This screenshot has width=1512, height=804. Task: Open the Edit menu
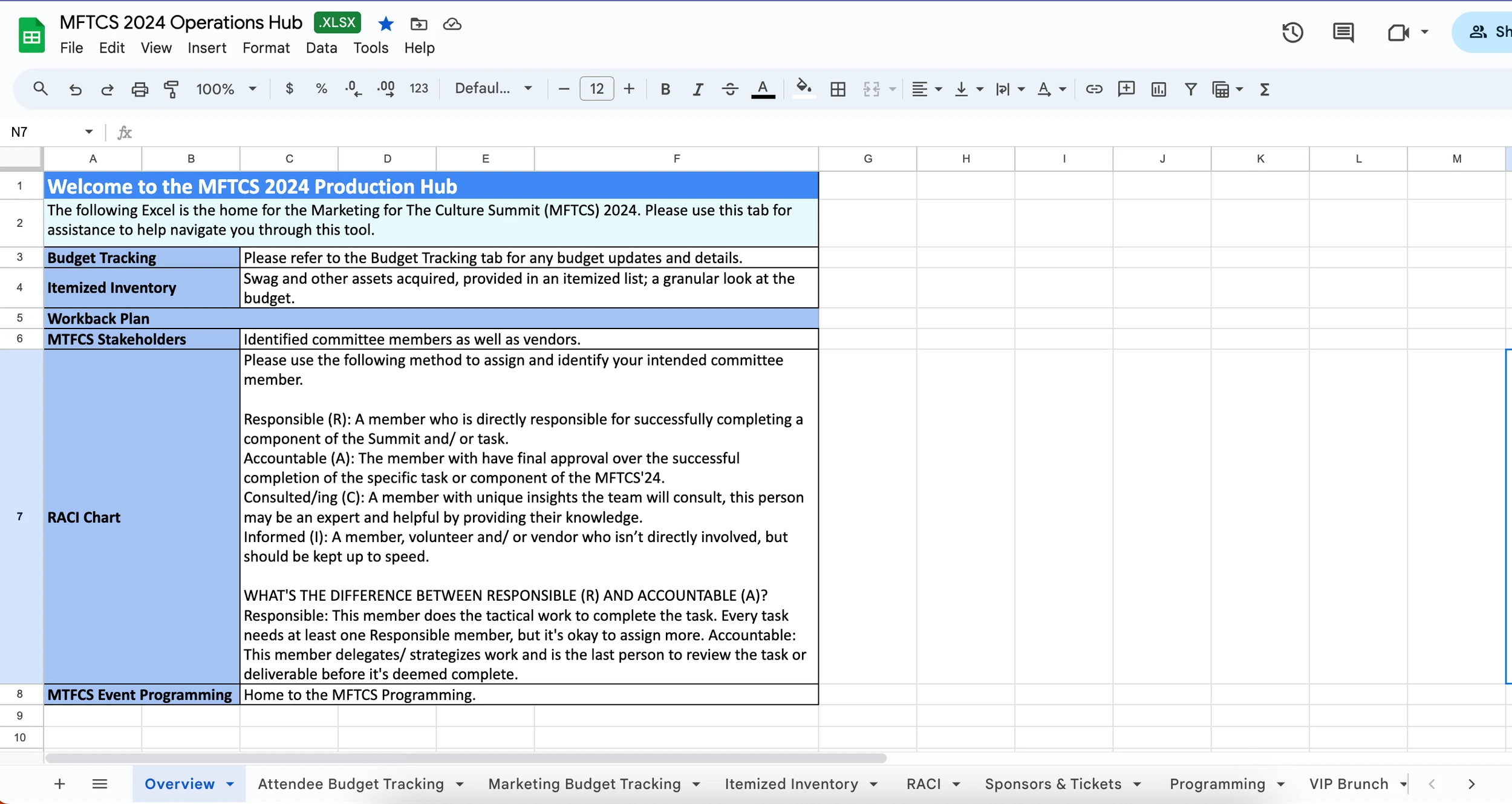coord(112,48)
